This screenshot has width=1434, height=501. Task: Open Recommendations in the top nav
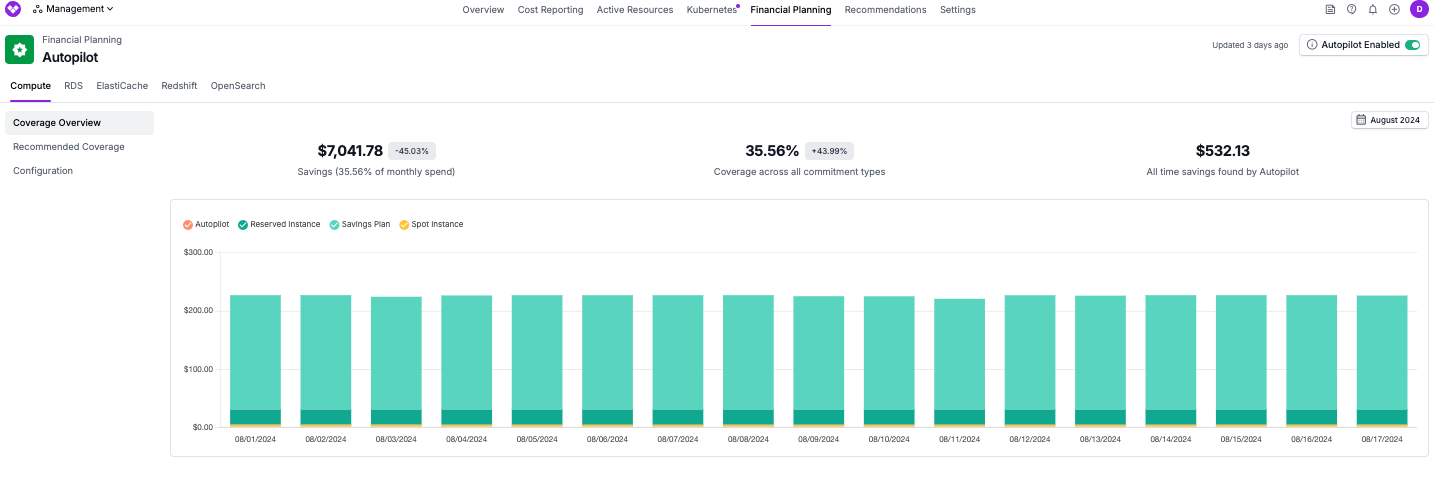point(885,10)
